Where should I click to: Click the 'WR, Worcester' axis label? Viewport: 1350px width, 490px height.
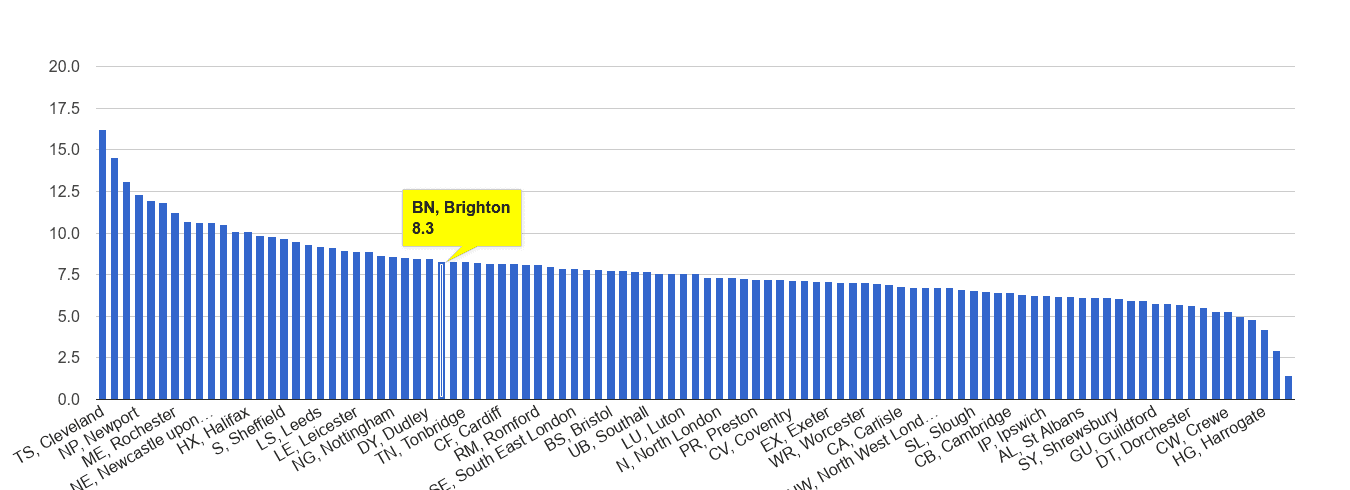point(820,436)
